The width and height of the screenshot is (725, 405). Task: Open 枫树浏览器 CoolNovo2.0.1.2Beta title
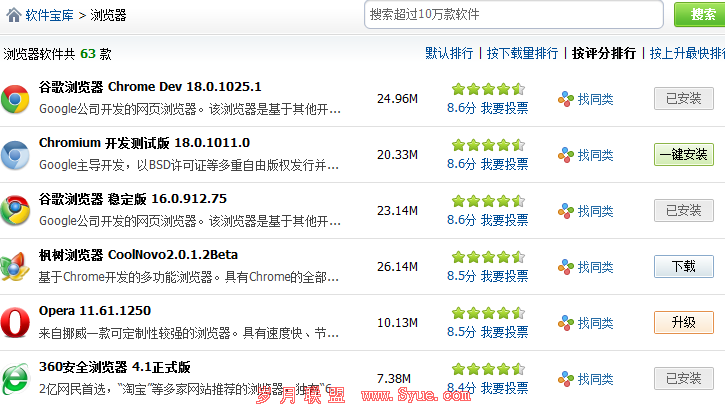pos(138,255)
